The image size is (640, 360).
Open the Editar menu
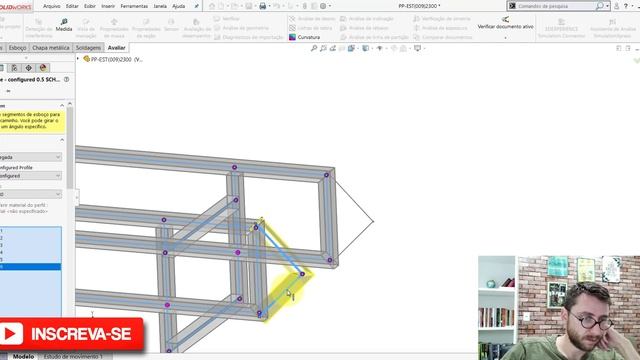(72, 6)
